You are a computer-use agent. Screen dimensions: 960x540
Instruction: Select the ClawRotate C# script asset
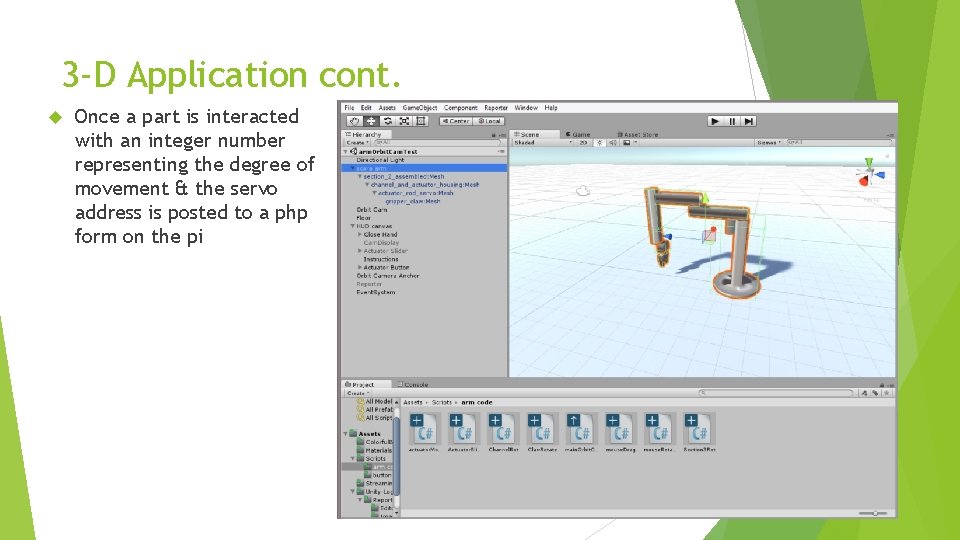coord(541,432)
